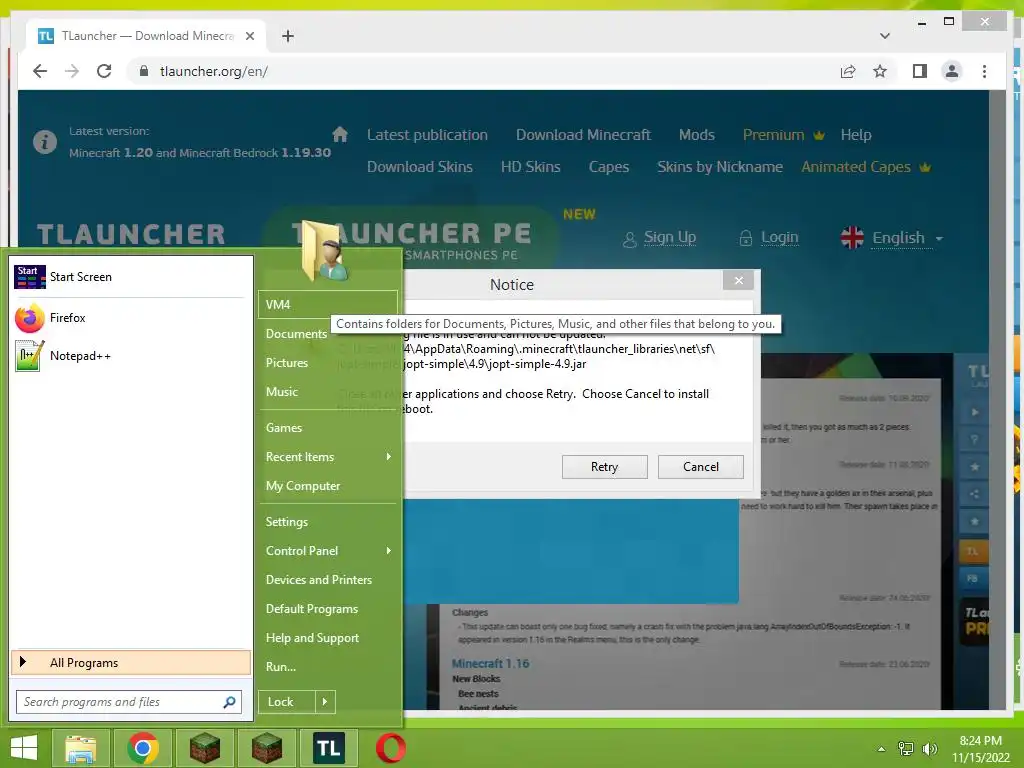Reload the TLauncher page
The image size is (1024, 768).
(104, 71)
